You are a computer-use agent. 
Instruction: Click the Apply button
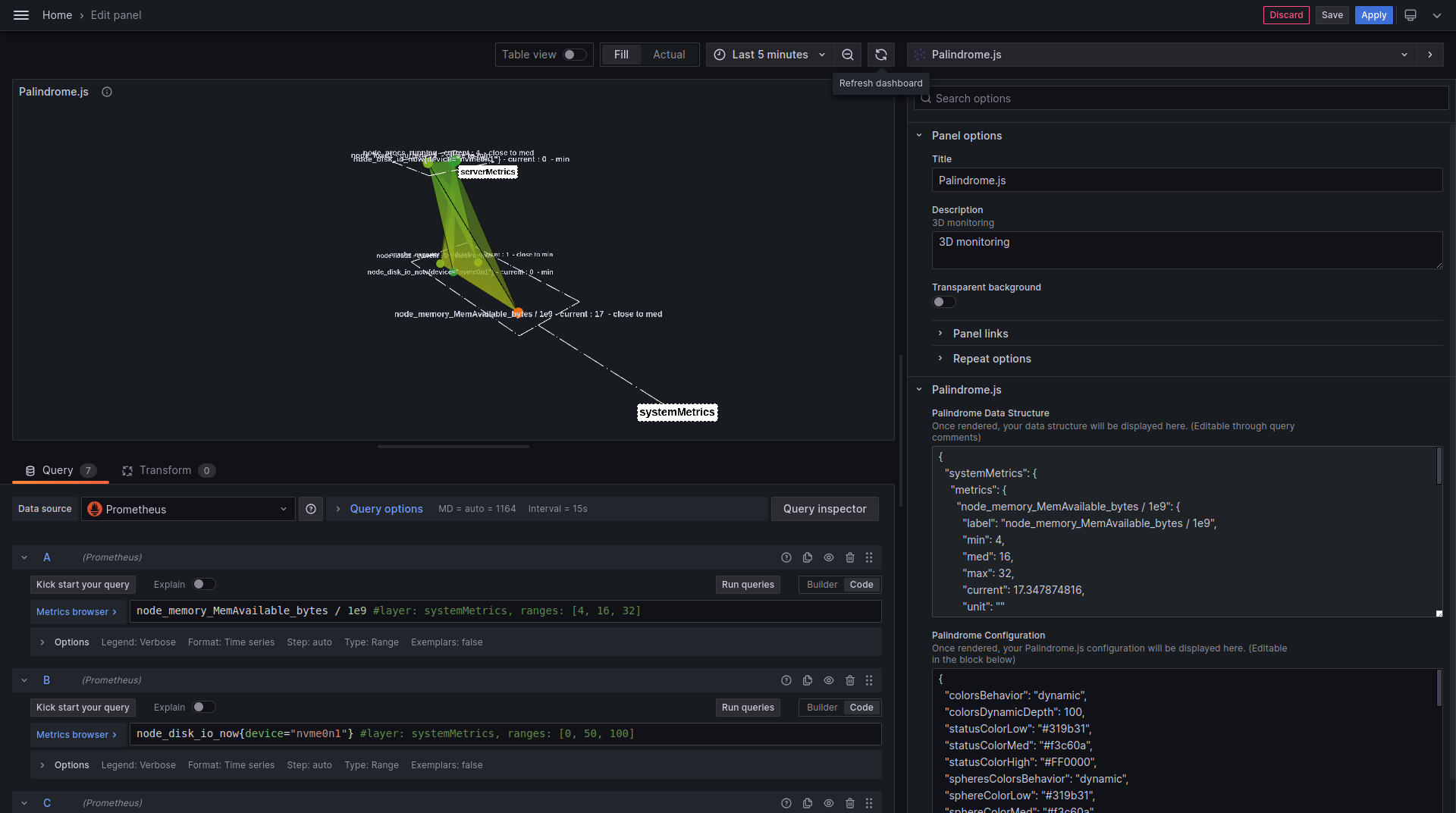1374,15
